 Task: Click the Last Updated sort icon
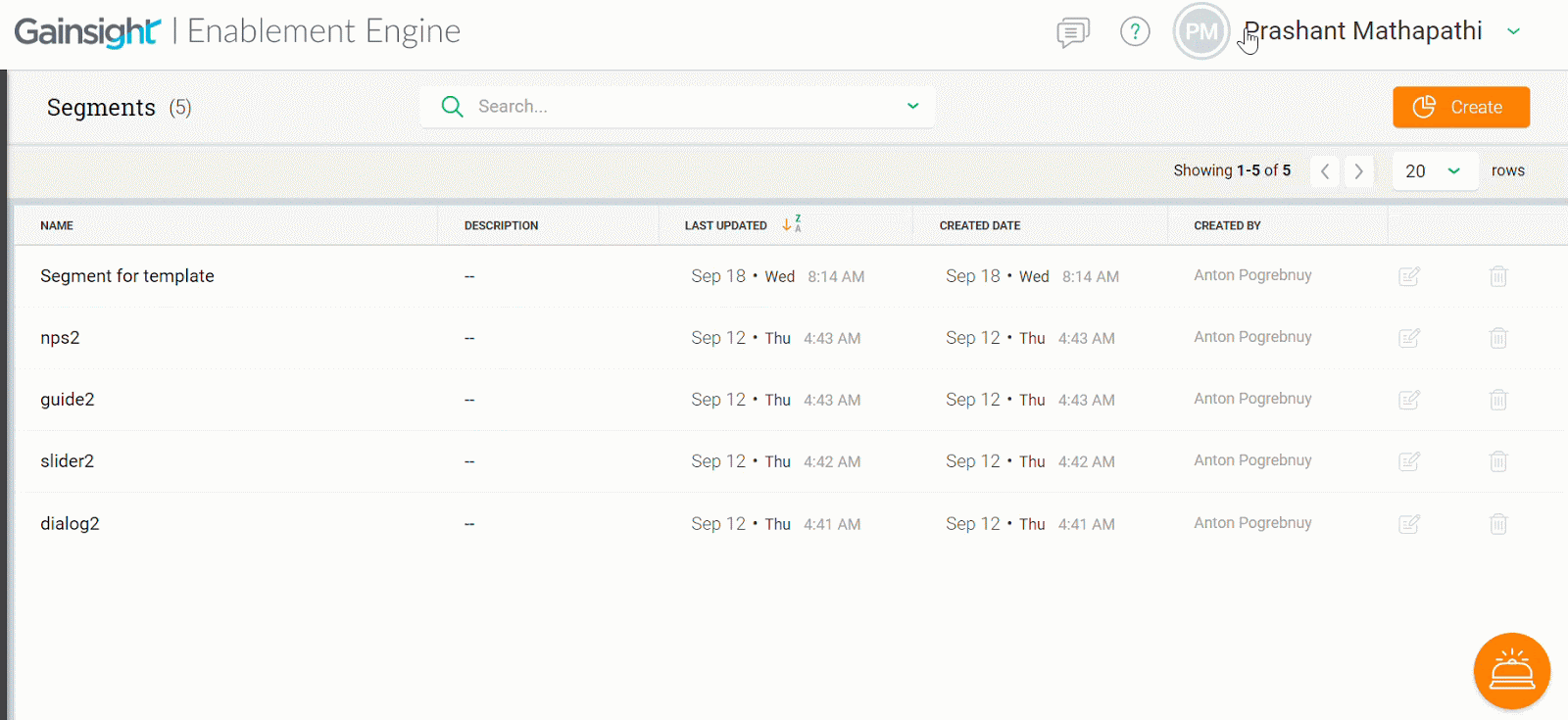[792, 224]
